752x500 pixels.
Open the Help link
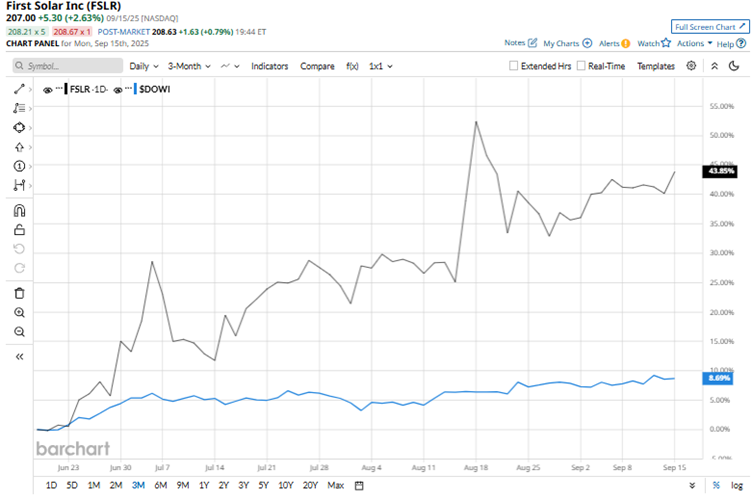tap(731, 44)
